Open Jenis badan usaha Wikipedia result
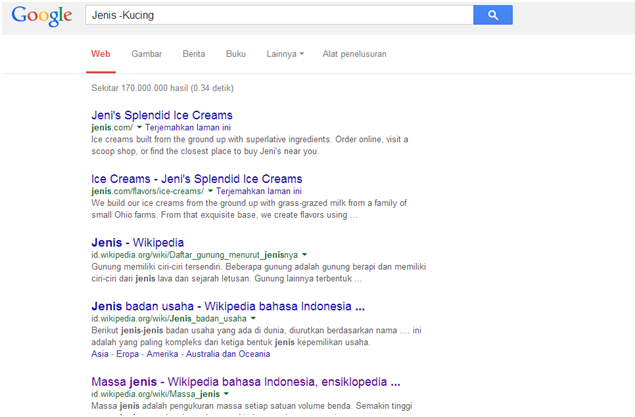This screenshot has height=417, width=635. pos(228,306)
